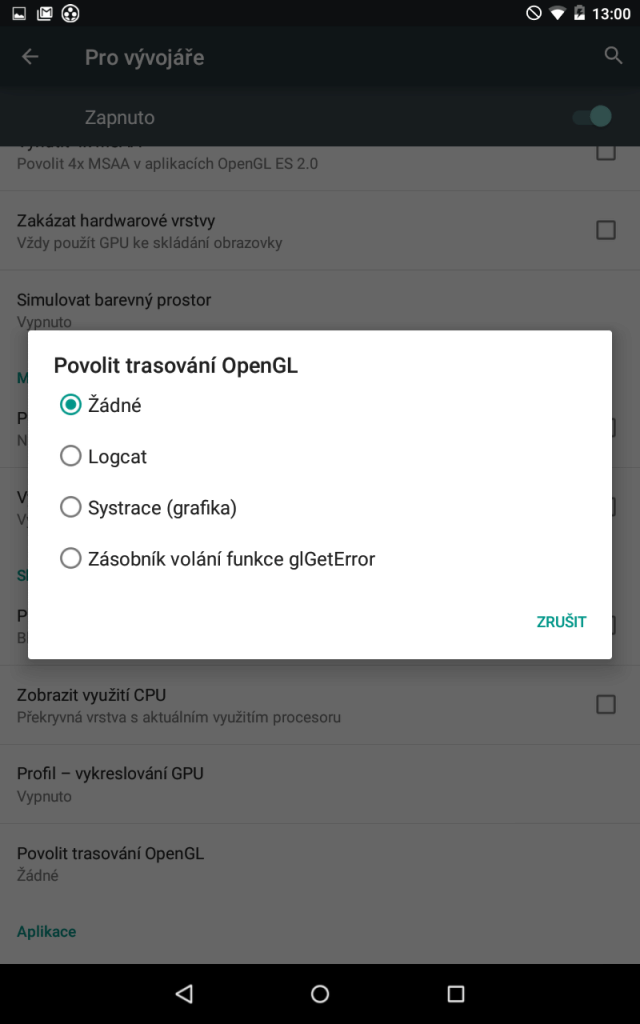
Task: Tap picture notification icon in status bar
Action: point(19,13)
